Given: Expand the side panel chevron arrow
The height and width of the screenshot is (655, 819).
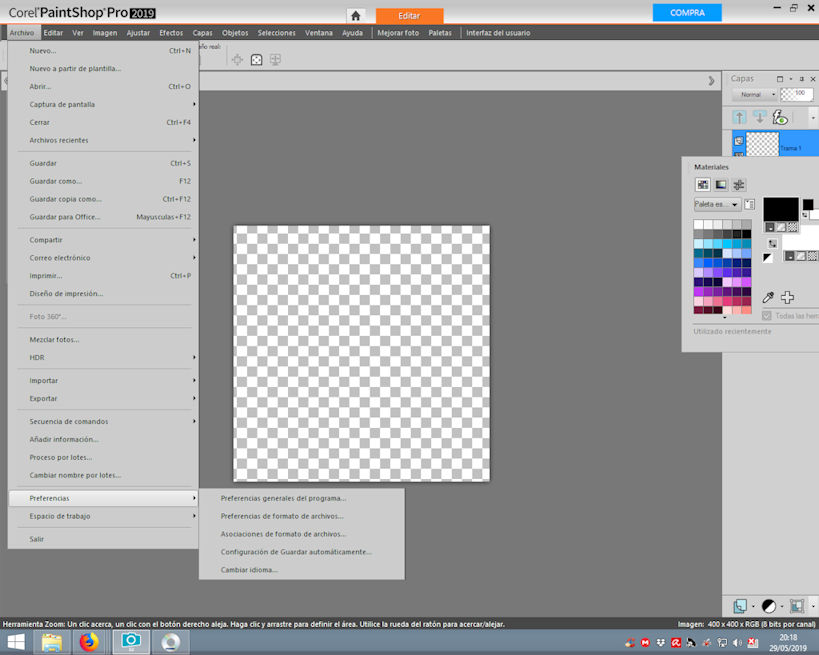Looking at the screenshot, I should pos(711,81).
